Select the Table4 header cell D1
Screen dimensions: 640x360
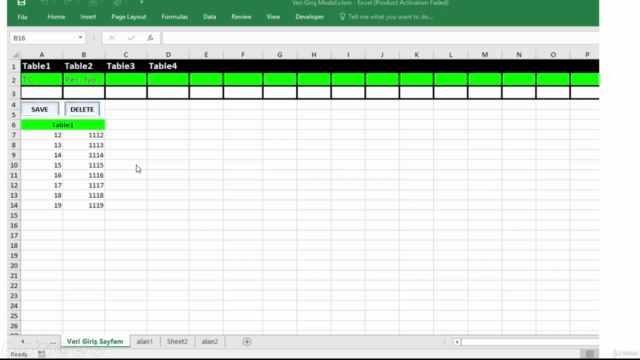coord(168,66)
